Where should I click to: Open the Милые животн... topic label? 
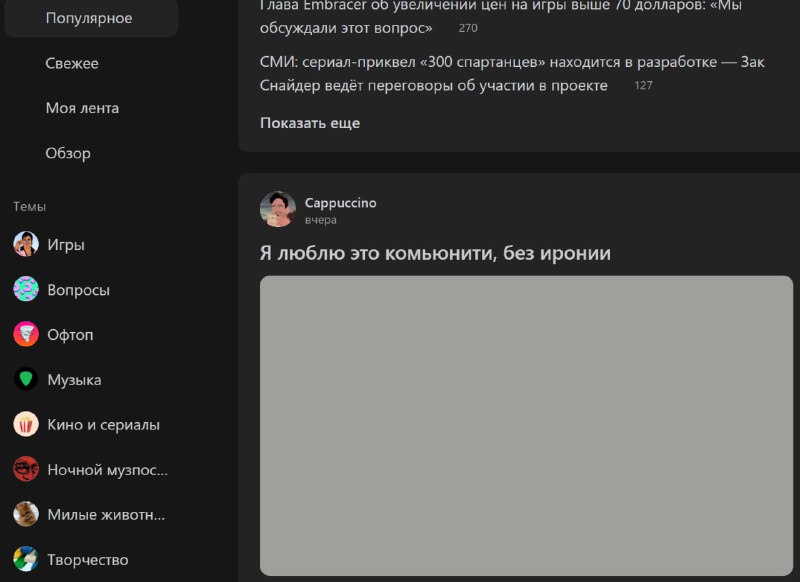pyautogui.click(x=106, y=515)
